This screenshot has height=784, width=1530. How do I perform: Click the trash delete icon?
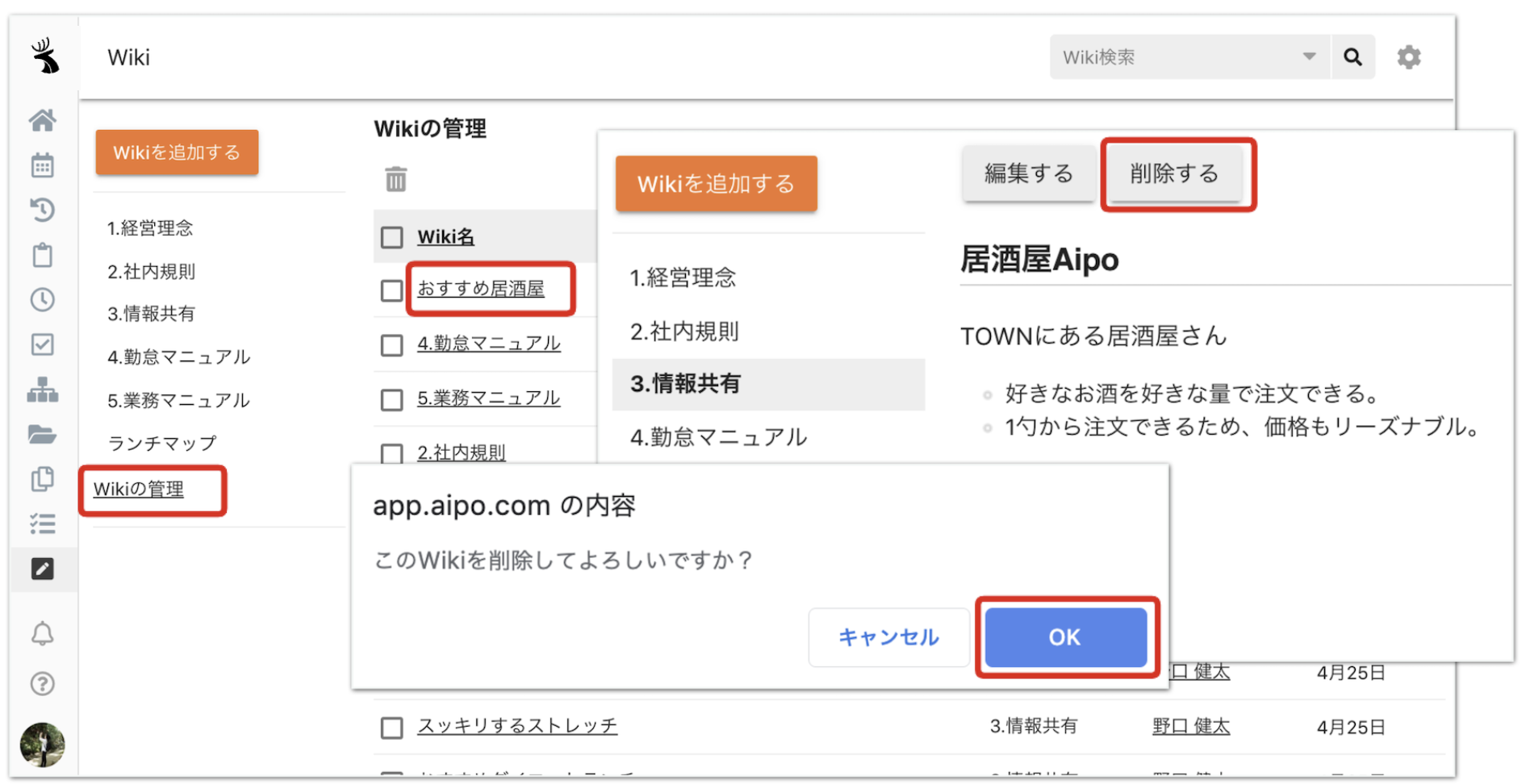click(395, 178)
